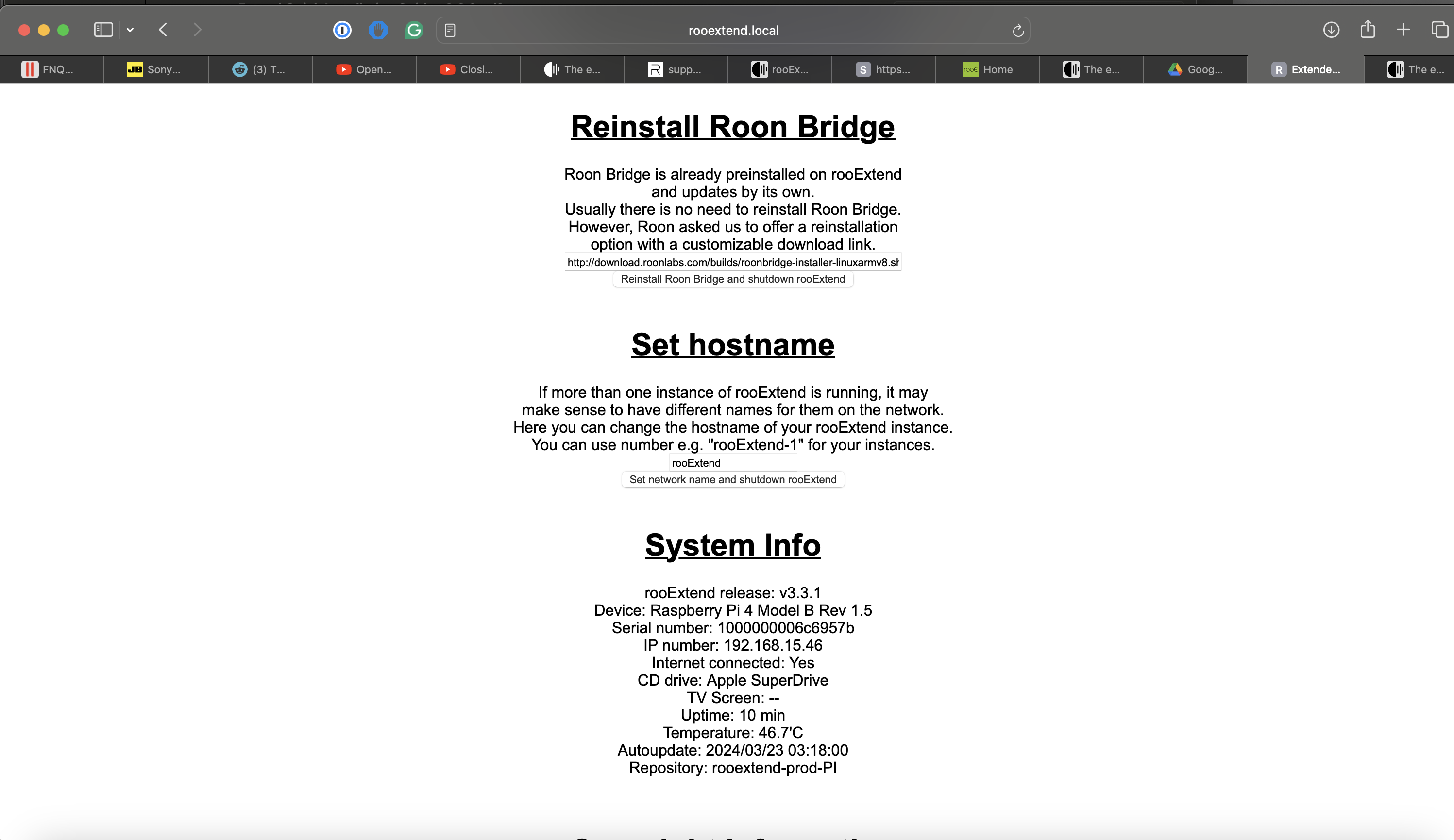Expand the sidebar tab group dropdown chevron

coord(131,30)
